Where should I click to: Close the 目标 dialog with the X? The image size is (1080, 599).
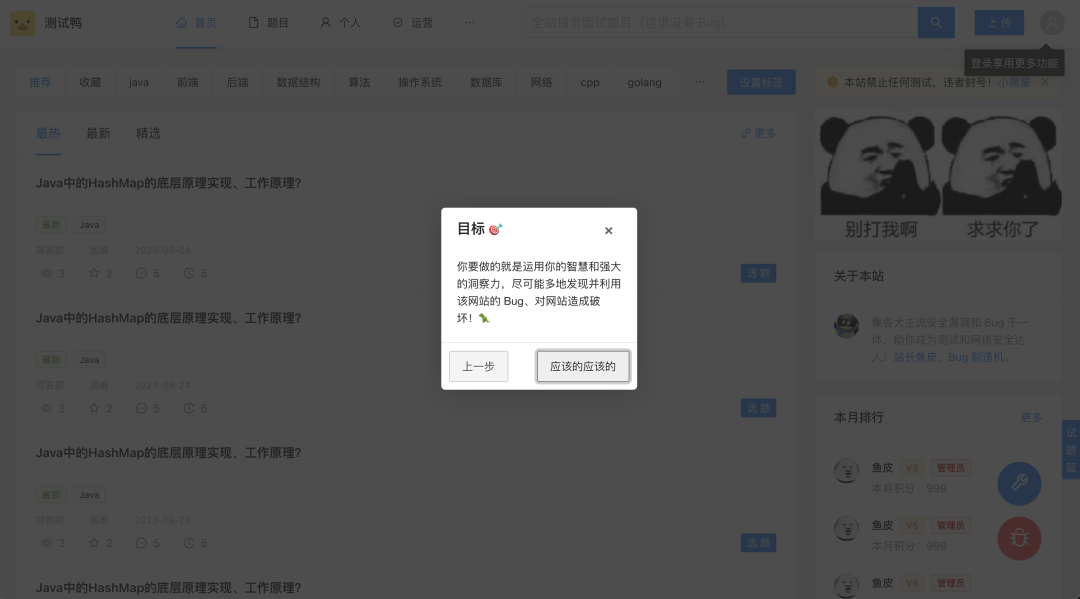click(608, 231)
